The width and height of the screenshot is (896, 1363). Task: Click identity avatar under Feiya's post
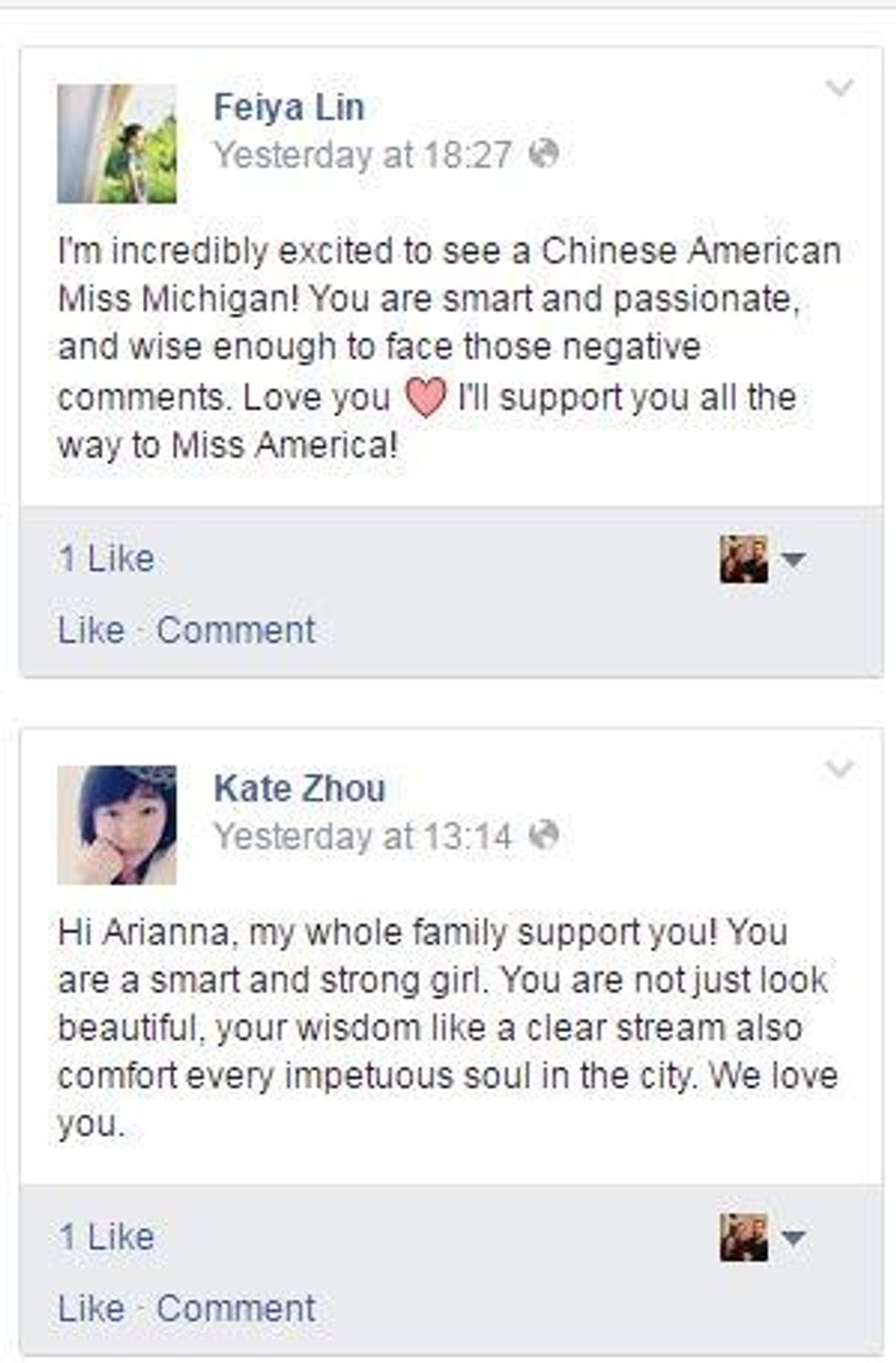tap(743, 559)
